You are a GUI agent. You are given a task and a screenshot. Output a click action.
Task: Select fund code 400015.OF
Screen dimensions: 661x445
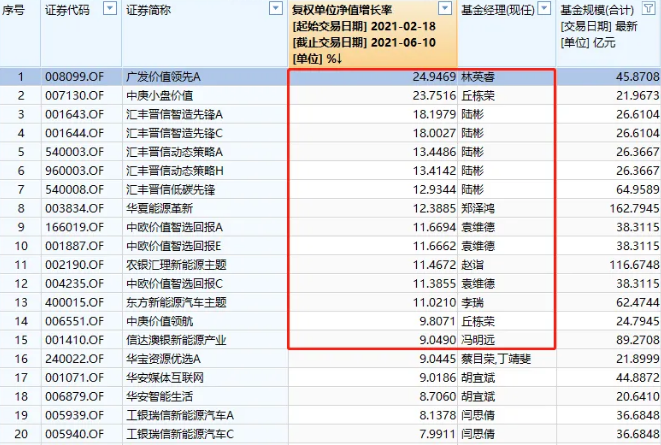[74, 303]
